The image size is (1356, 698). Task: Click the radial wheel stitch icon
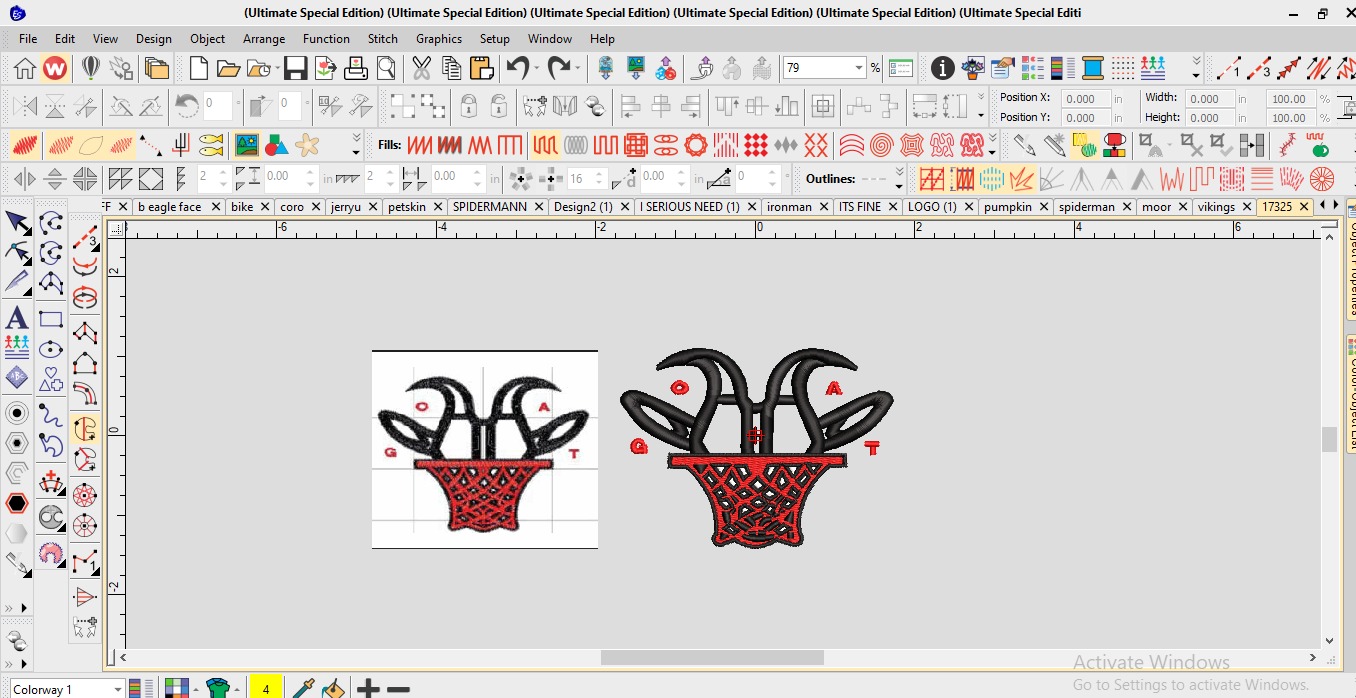click(x=1322, y=179)
